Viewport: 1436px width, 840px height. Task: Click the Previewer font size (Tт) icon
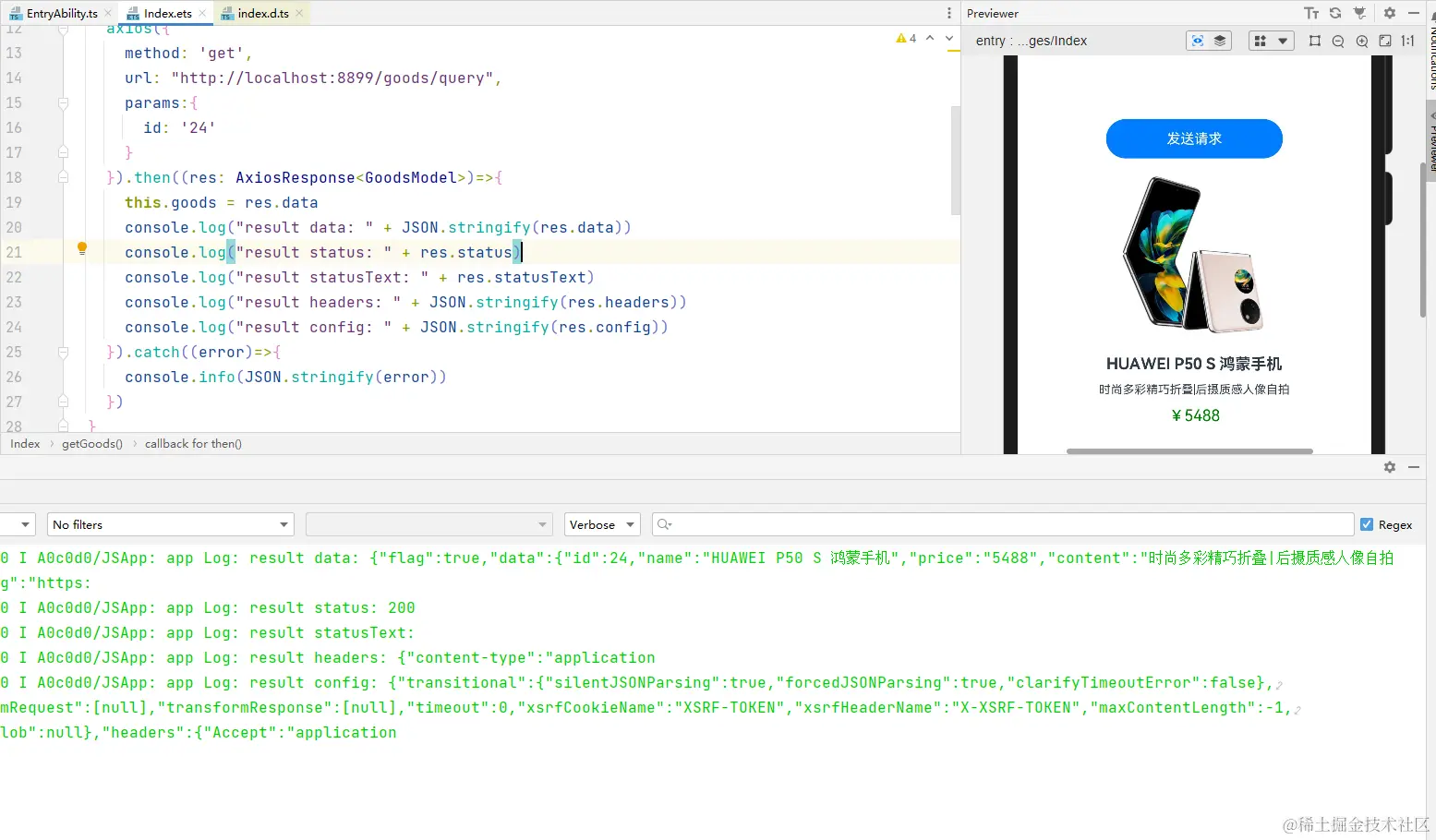1311,14
